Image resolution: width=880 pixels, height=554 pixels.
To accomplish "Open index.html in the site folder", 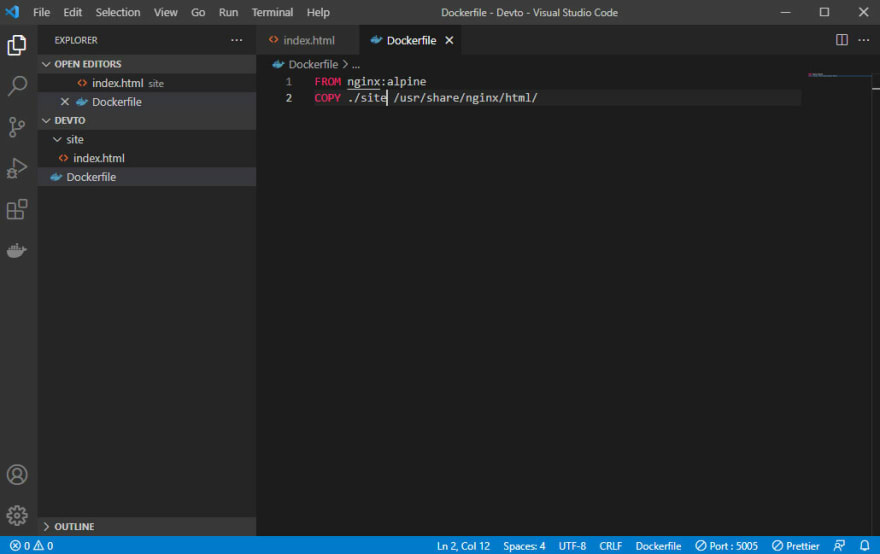I will (147, 158).
